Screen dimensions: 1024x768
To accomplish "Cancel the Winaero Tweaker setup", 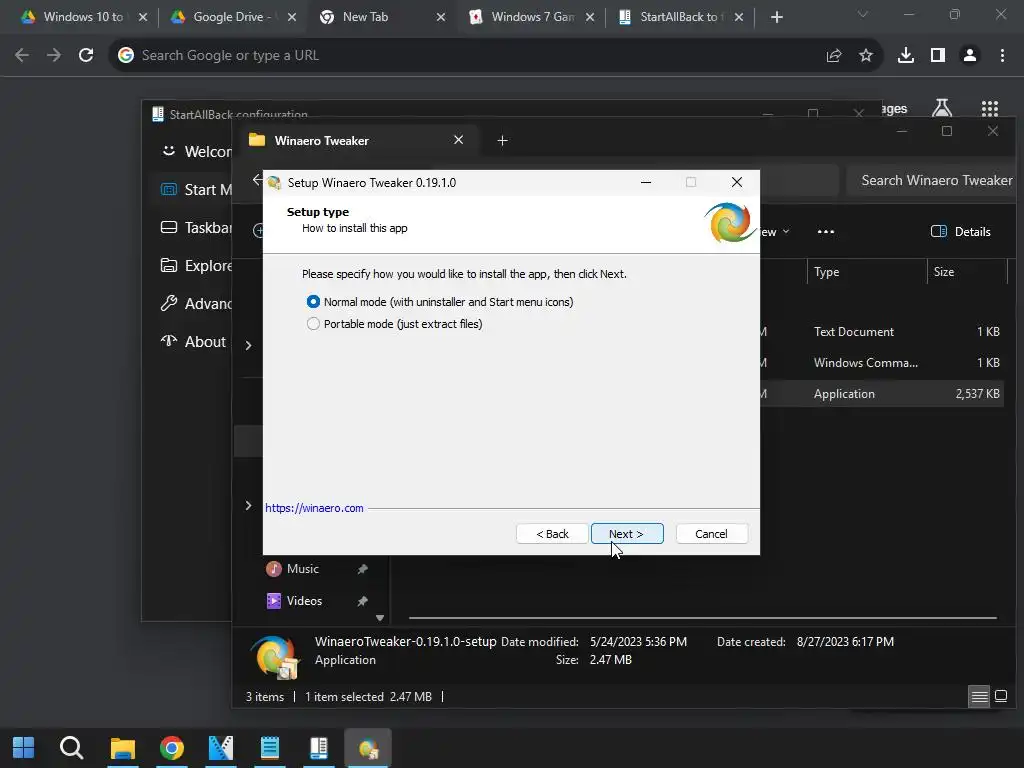I will pyautogui.click(x=711, y=534).
